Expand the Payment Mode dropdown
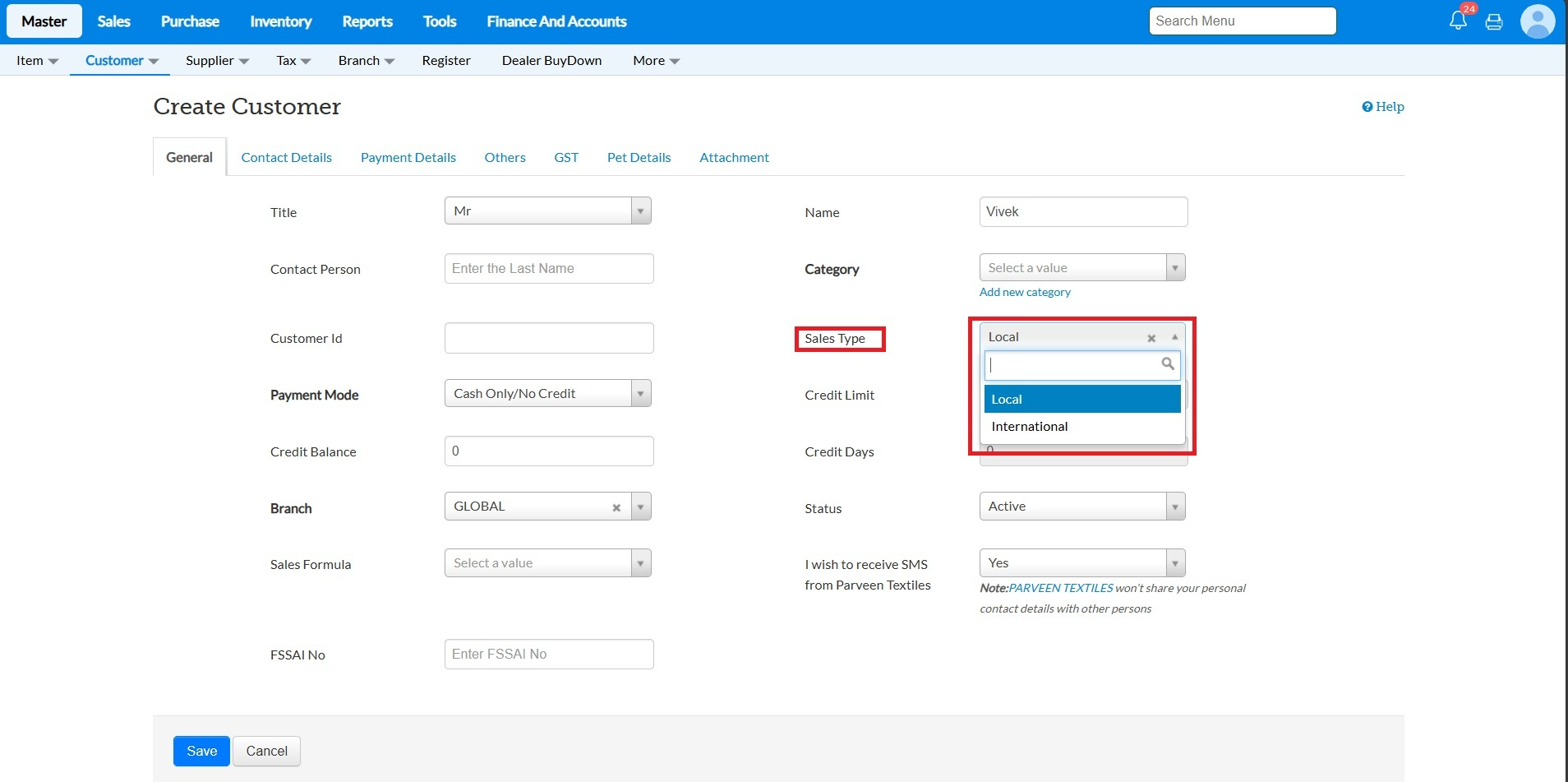1568x782 pixels. pyautogui.click(x=641, y=394)
